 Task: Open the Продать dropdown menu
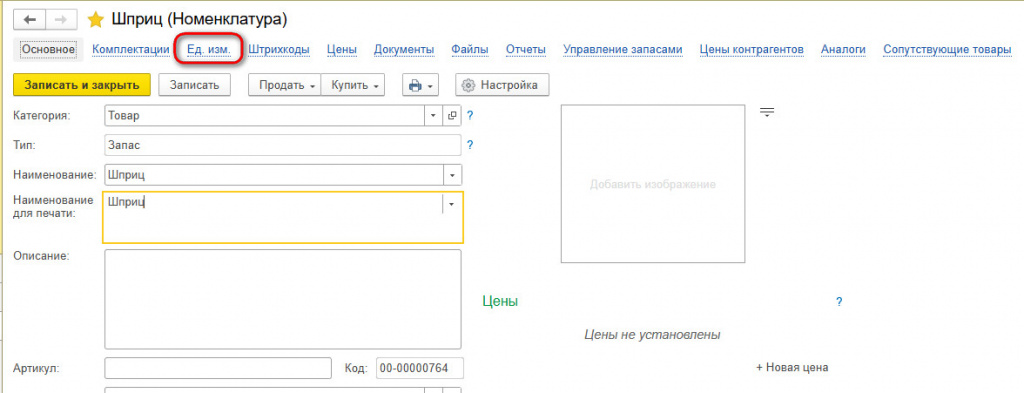click(285, 85)
